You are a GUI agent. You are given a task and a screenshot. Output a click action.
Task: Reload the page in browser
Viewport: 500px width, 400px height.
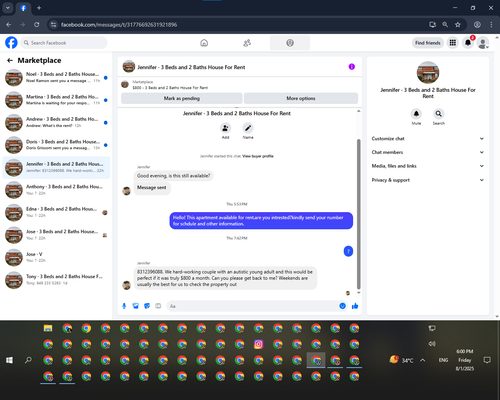click(x=37, y=25)
